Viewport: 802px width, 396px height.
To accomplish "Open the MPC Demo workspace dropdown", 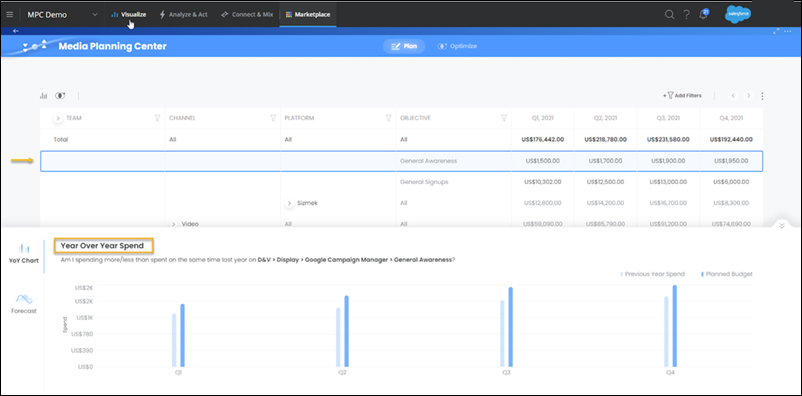I will [62, 14].
